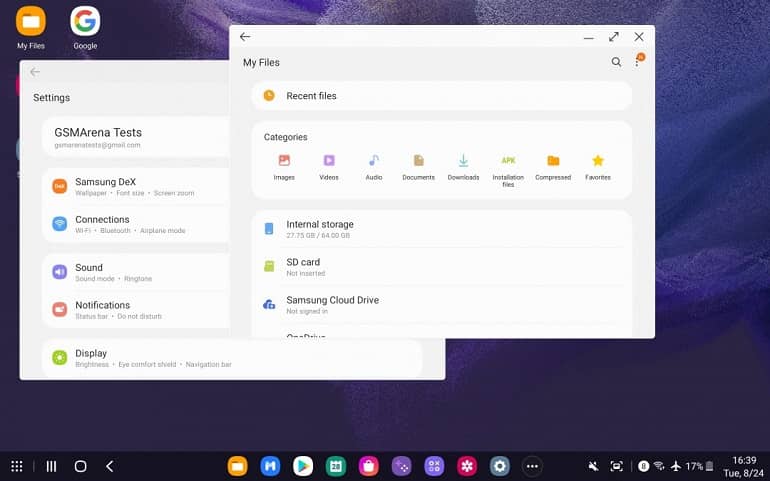
Task: Open Connections settings
Action: click(136, 224)
